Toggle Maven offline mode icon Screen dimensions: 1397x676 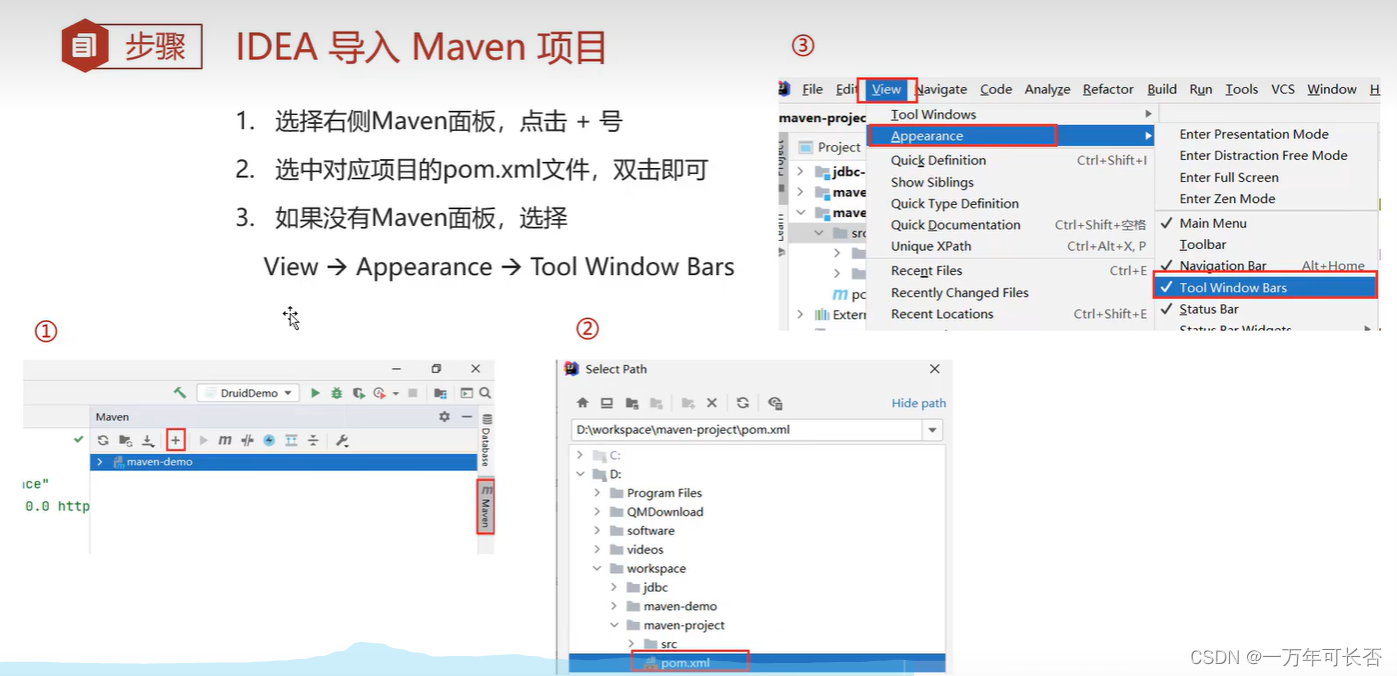(x=247, y=440)
